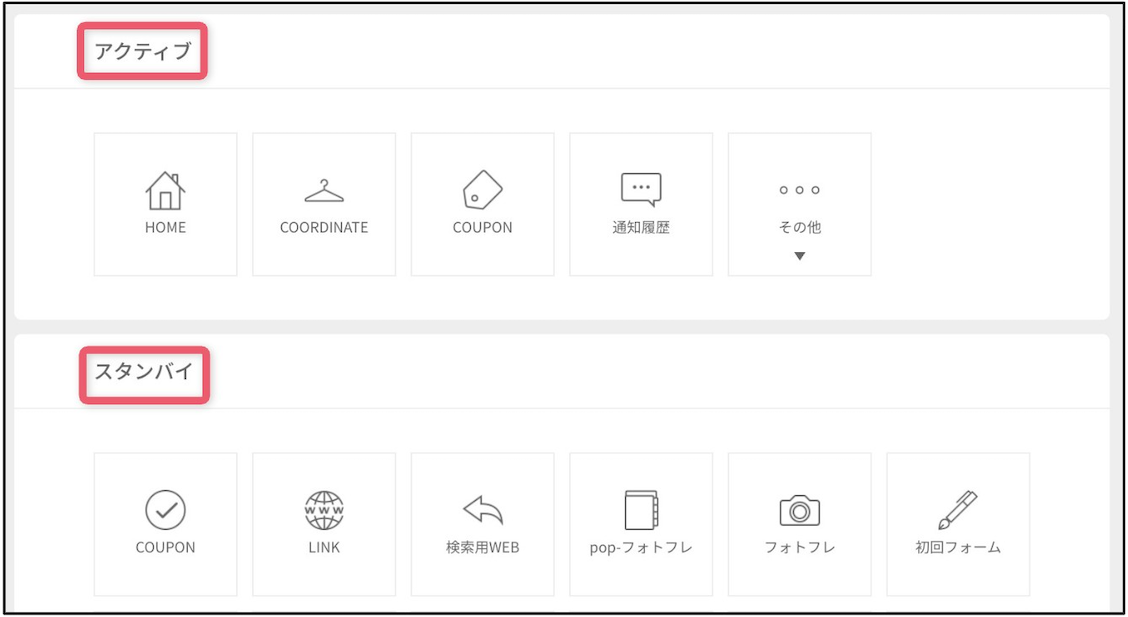Expand the その他 dropdown arrow
Image resolution: width=1128 pixels, height=617 pixels.
click(799, 256)
